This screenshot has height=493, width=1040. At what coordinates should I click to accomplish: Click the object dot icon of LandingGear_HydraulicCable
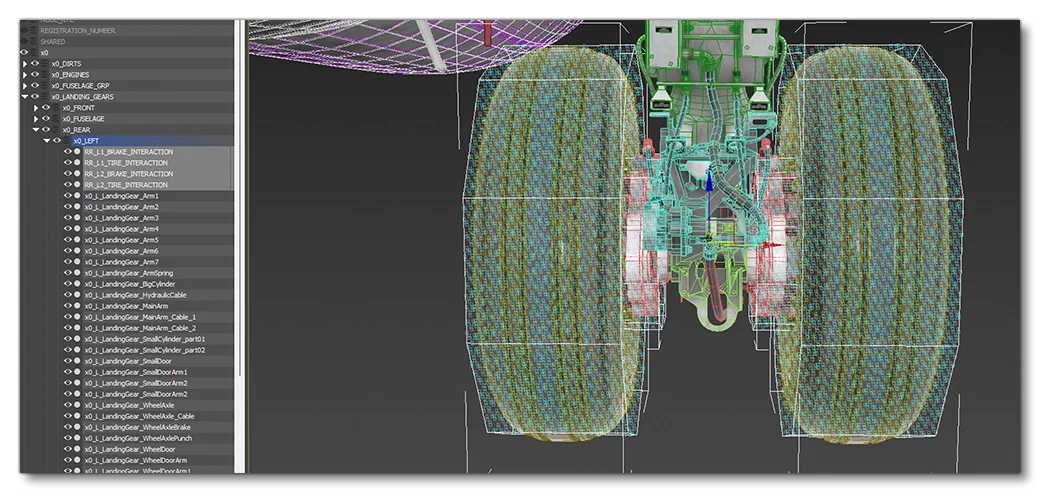78,295
